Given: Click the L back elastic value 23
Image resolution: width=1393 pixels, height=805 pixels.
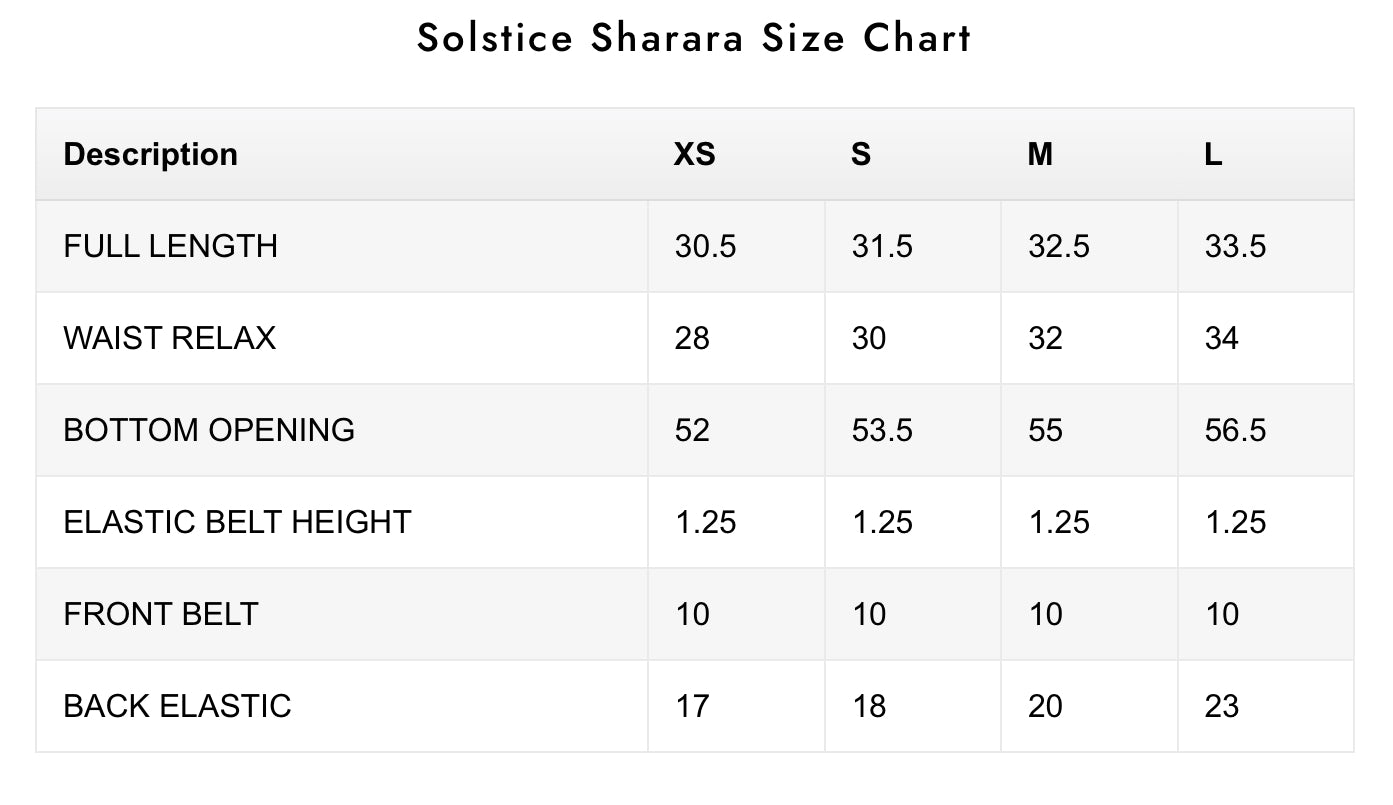Looking at the screenshot, I should click(1222, 706).
